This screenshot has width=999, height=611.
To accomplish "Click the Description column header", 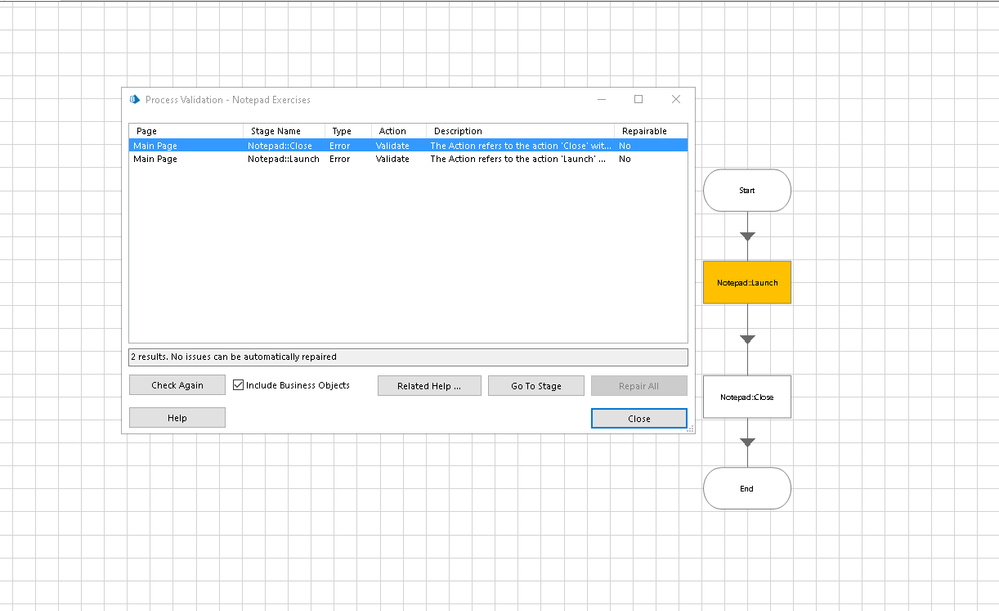I will pyautogui.click(x=519, y=131).
